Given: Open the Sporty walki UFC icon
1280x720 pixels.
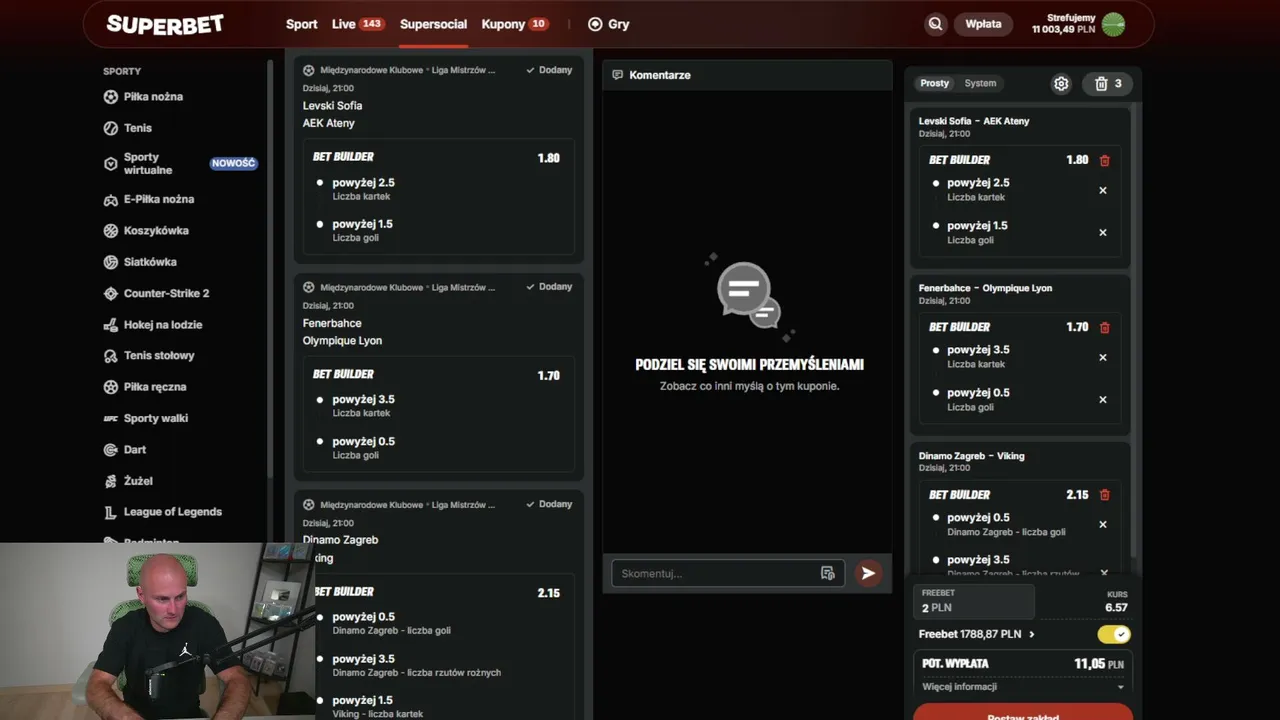Looking at the screenshot, I should point(111,419).
